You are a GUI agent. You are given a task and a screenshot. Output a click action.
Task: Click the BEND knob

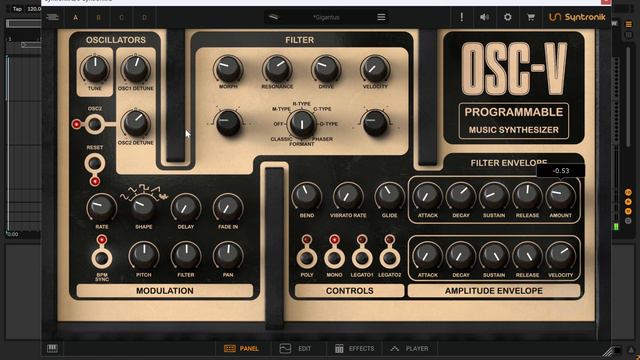307,196
